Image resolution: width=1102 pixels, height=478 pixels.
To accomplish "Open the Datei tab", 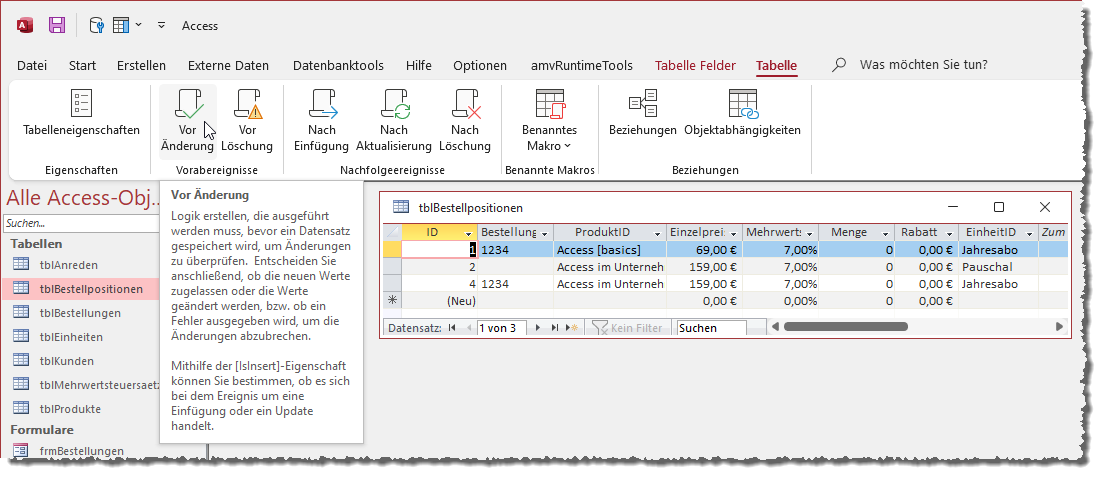I will point(32,65).
